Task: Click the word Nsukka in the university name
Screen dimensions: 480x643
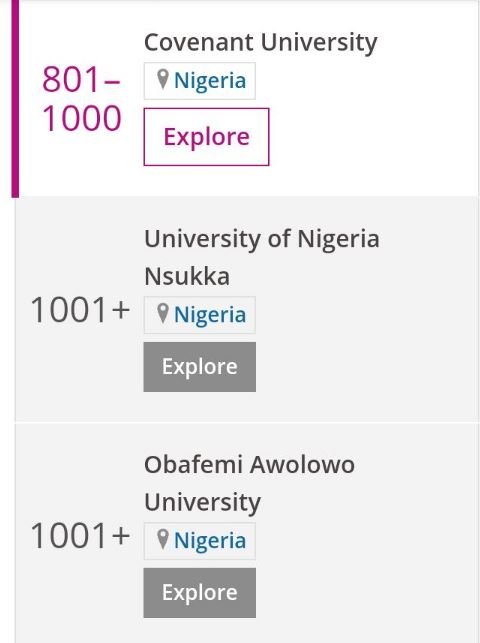Action: point(187,276)
